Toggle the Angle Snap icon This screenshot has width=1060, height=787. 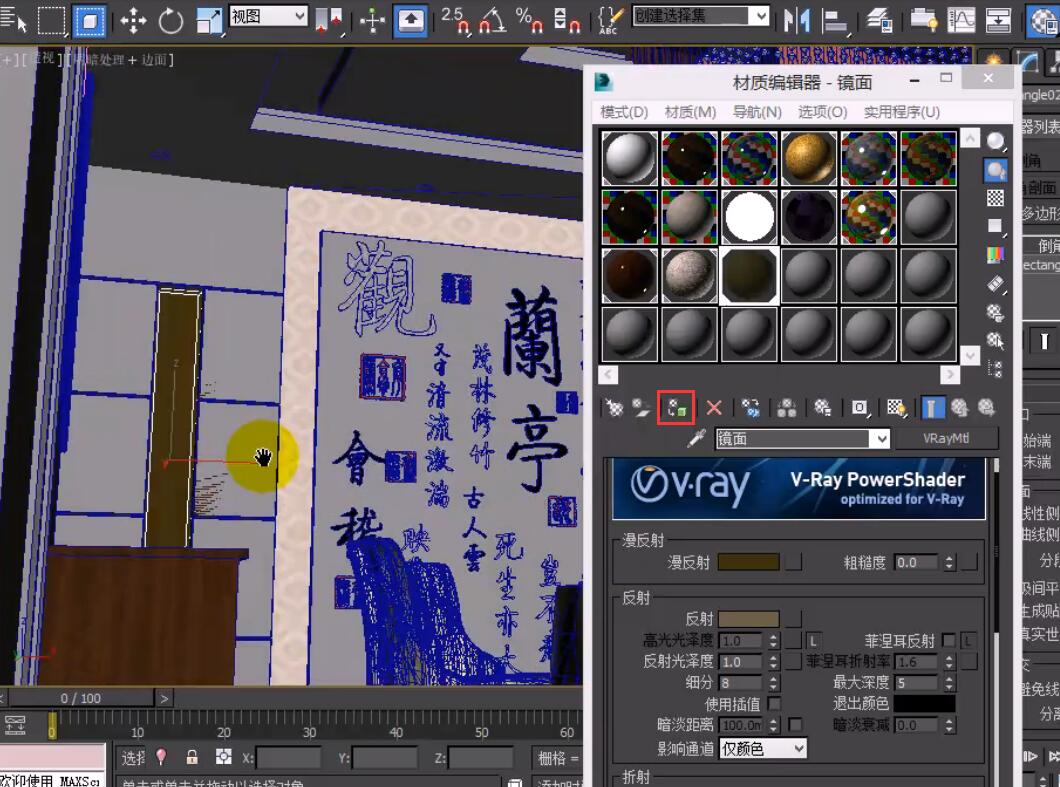tap(492, 20)
